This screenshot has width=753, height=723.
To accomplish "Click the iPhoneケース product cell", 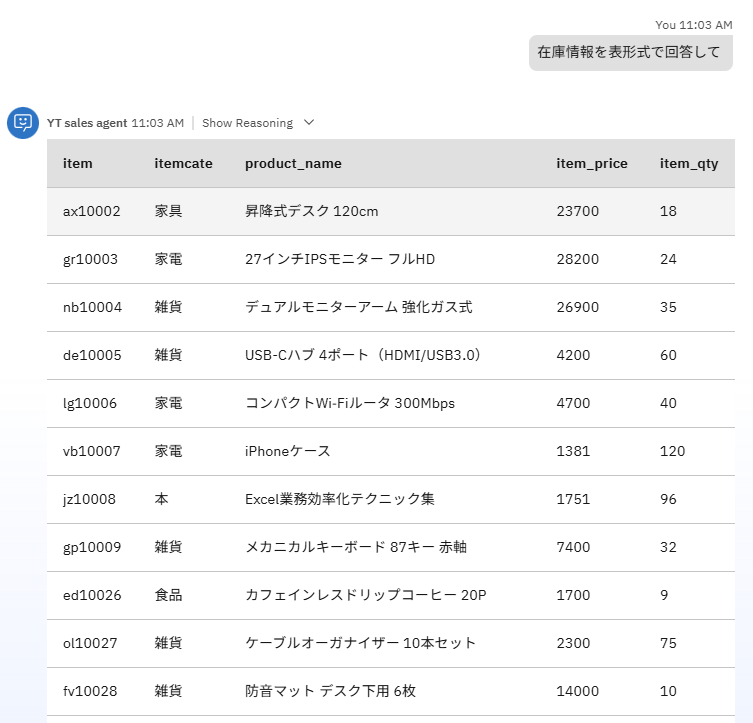I will tap(288, 452).
